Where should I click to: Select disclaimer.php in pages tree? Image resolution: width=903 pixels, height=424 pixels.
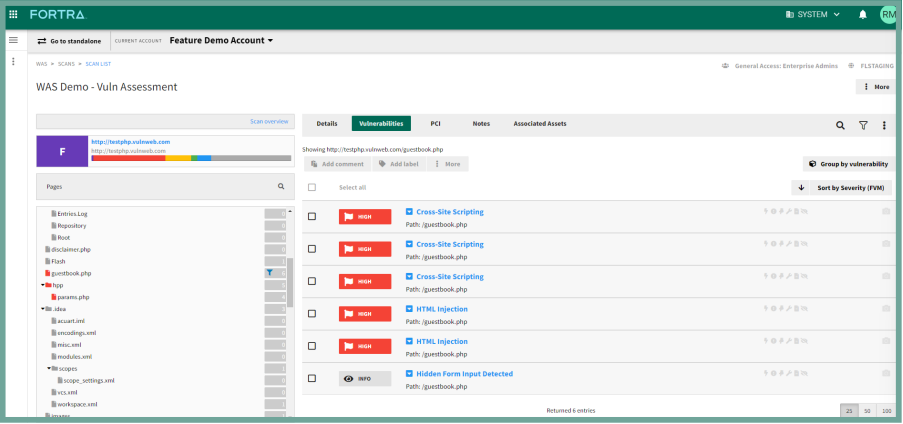click(71, 249)
